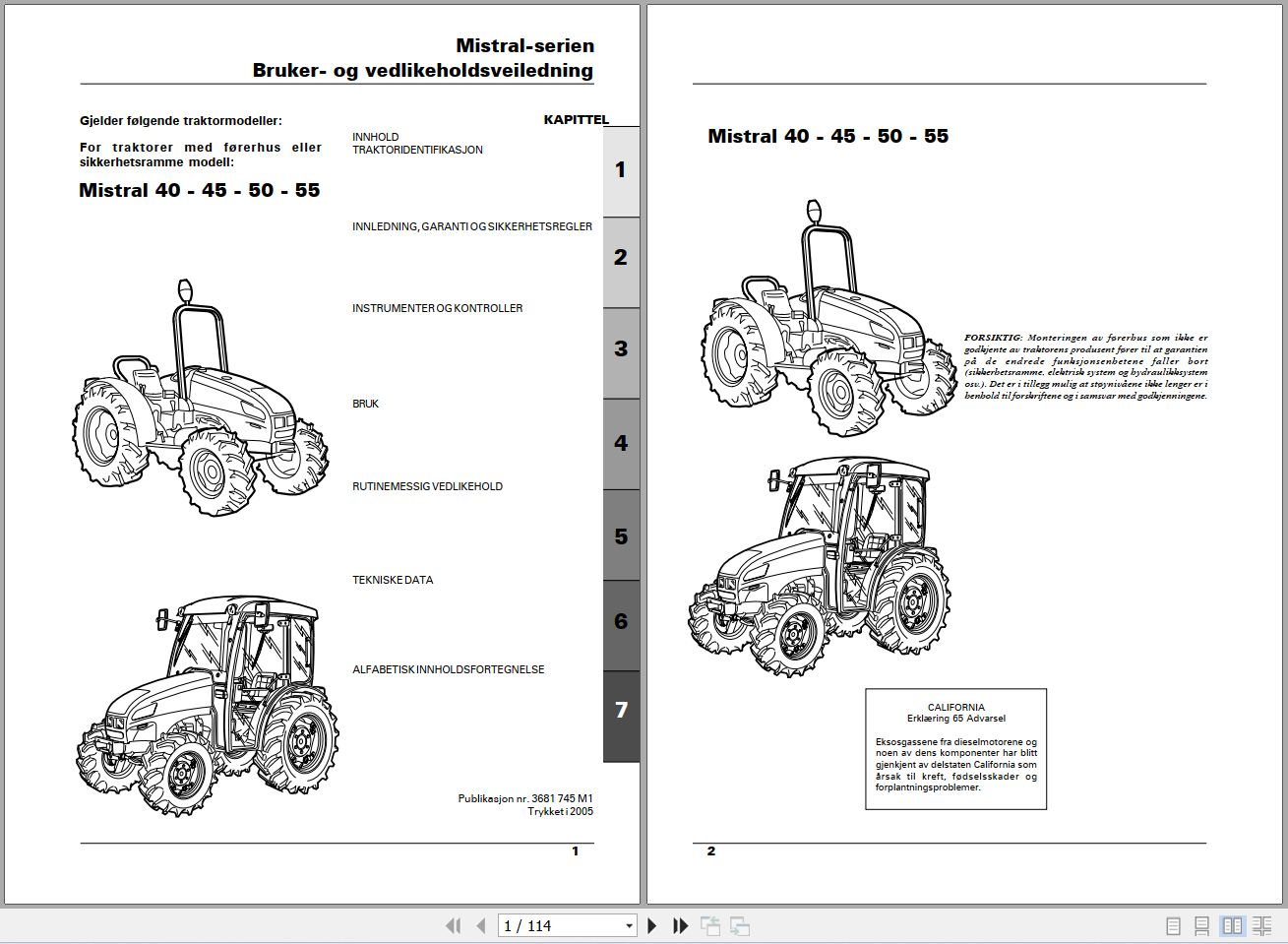
Task: Click the cab tractor drawing on page 1
Action: tap(208, 705)
